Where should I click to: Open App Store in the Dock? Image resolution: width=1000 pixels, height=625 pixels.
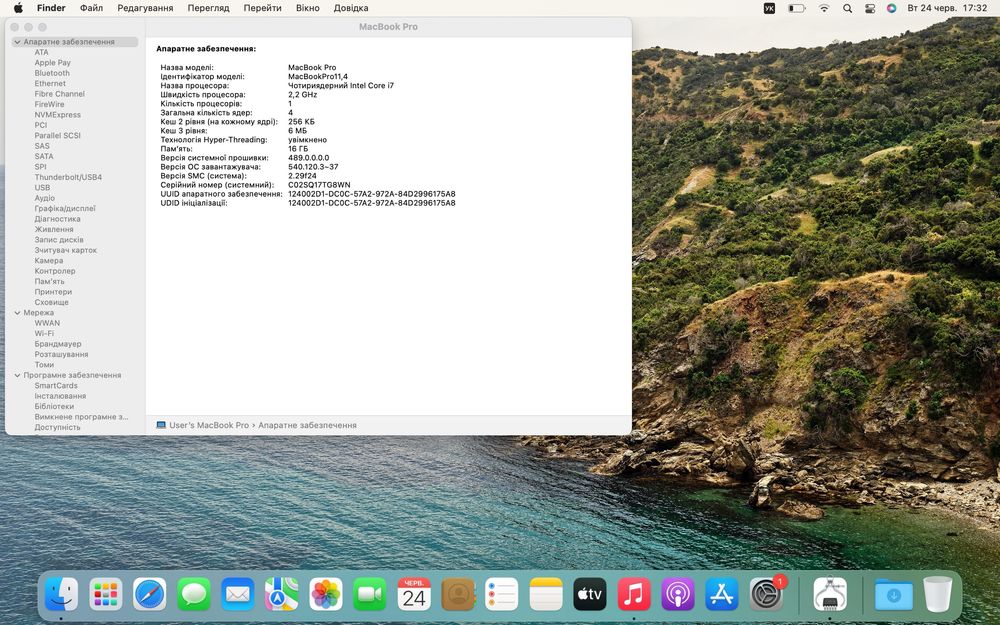pyautogui.click(x=722, y=594)
